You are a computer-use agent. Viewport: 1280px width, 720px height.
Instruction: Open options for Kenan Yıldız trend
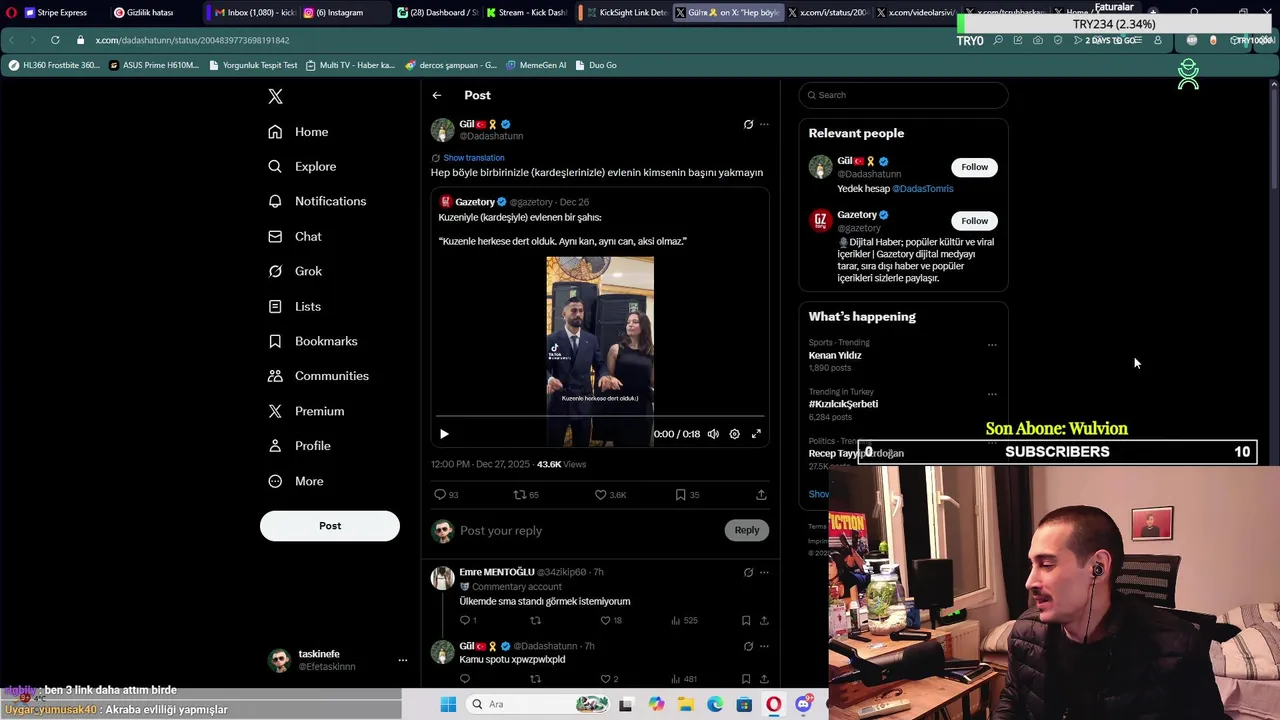click(x=992, y=345)
